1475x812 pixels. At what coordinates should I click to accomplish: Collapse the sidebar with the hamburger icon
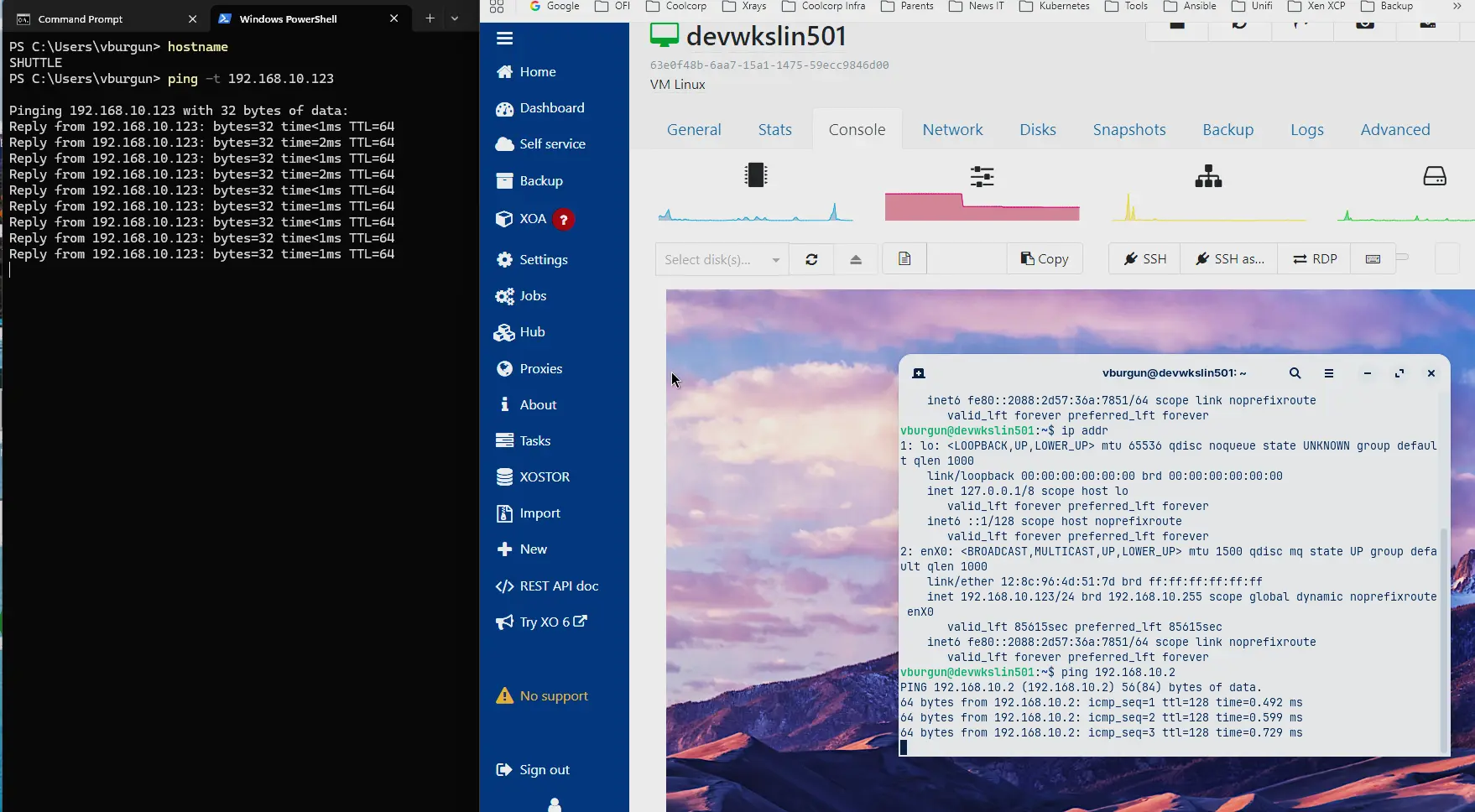(x=504, y=38)
